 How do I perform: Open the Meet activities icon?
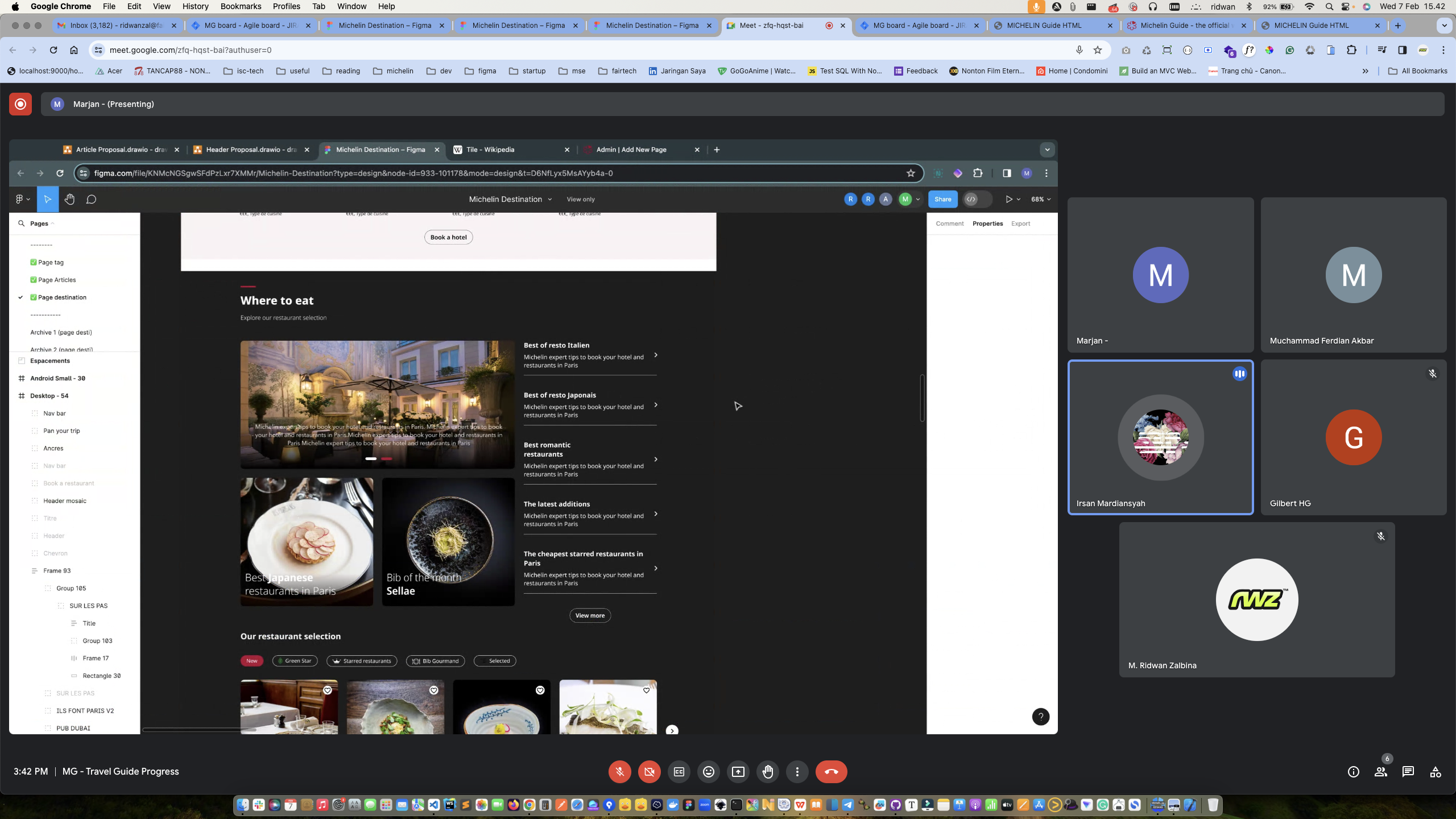[1435, 772]
